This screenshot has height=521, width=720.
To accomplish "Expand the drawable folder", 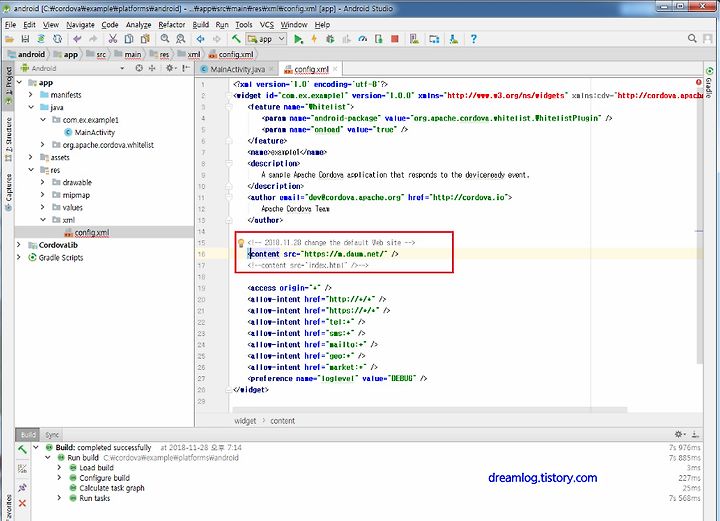I will pyautogui.click(x=42, y=182).
